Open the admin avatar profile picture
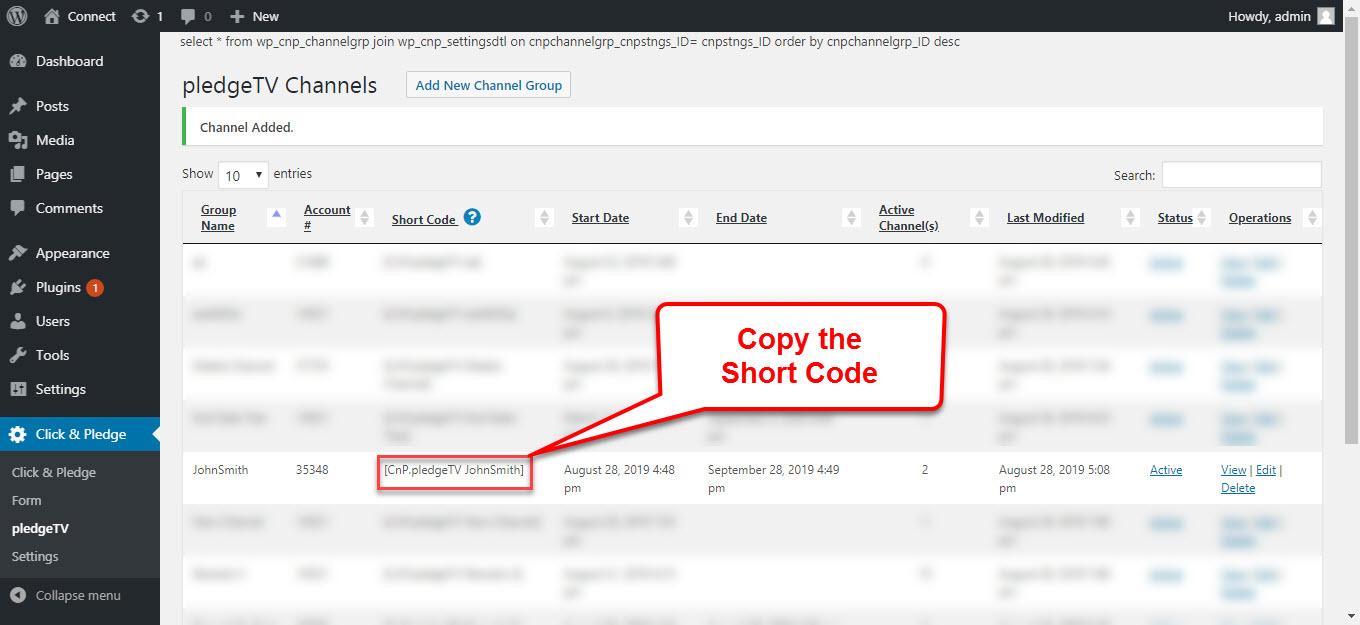 tap(1325, 16)
